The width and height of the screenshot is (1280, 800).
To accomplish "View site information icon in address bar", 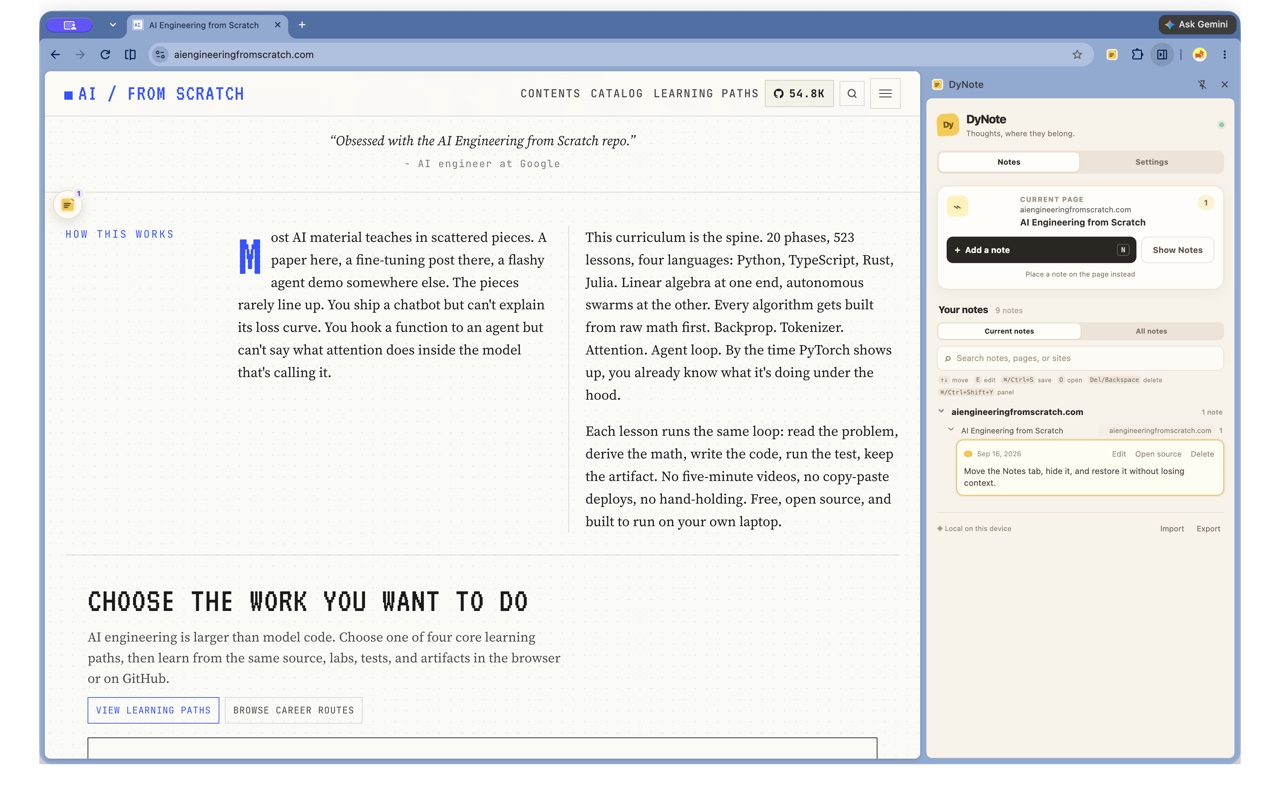I will [x=160, y=55].
